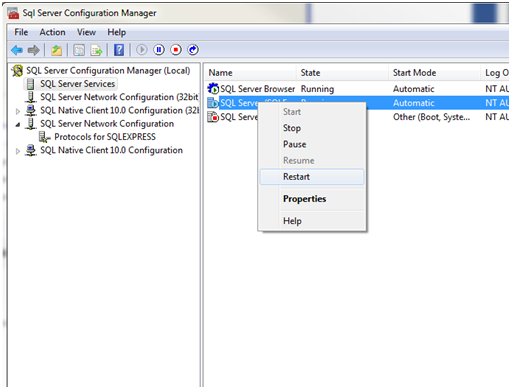Choose Pause in the context menu
511x389 pixels.
tap(312, 144)
